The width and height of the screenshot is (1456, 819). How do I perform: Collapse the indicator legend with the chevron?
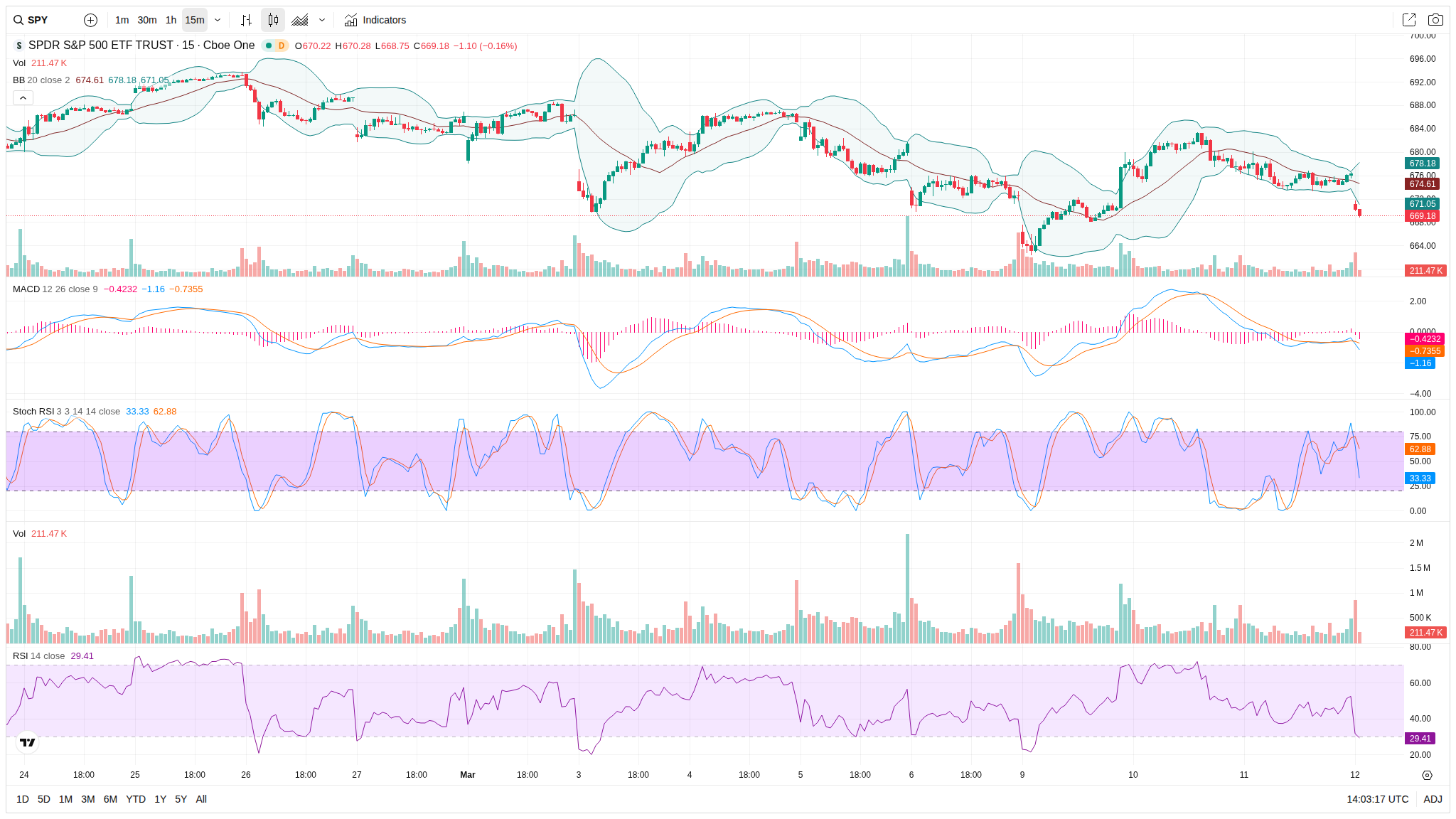click(23, 98)
